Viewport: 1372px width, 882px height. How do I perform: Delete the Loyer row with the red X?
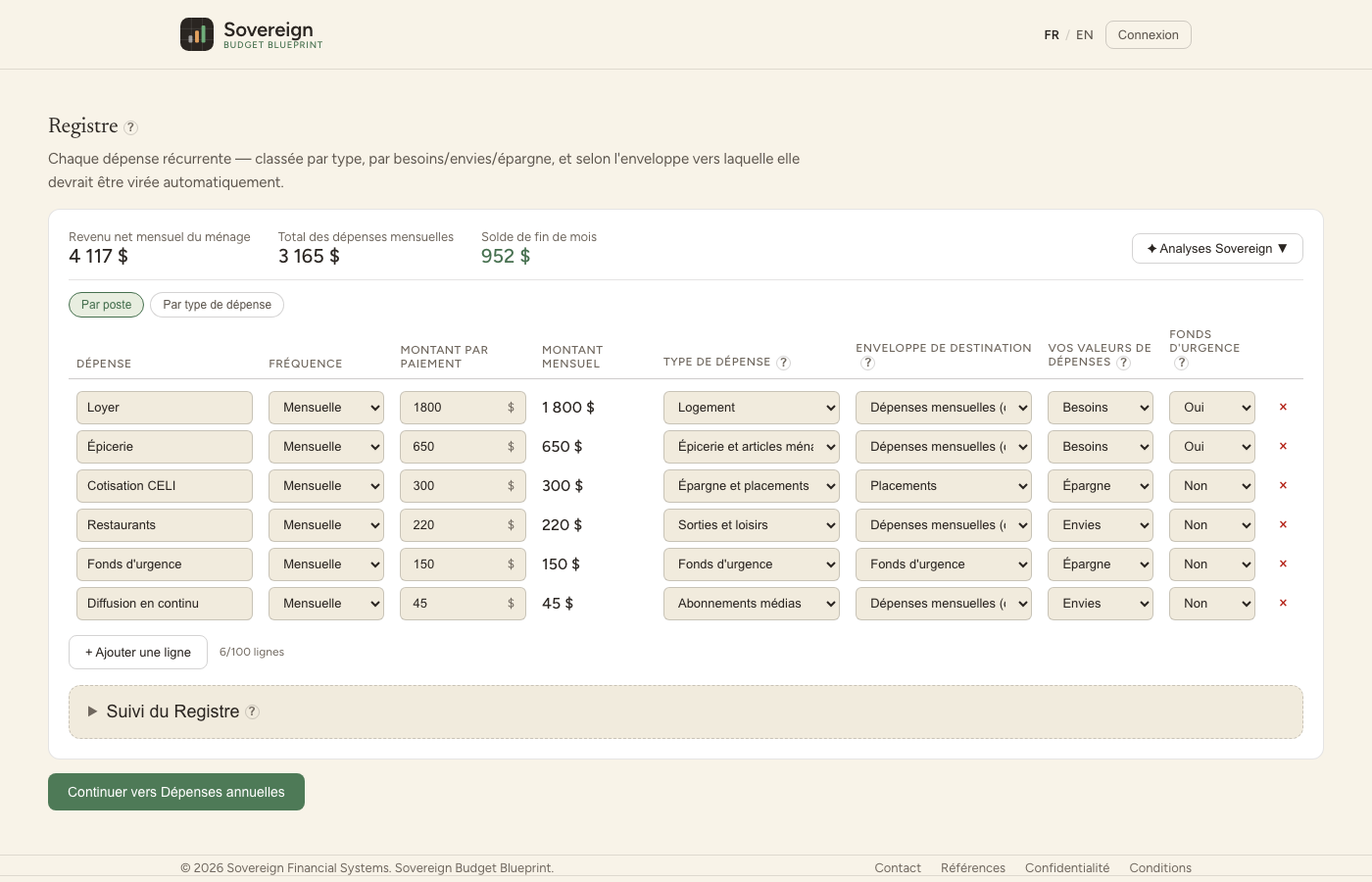pyautogui.click(x=1283, y=407)
